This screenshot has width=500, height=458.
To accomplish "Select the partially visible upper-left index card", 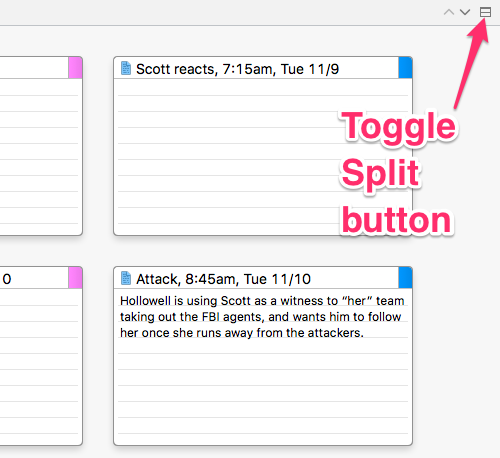I will 41,146.
